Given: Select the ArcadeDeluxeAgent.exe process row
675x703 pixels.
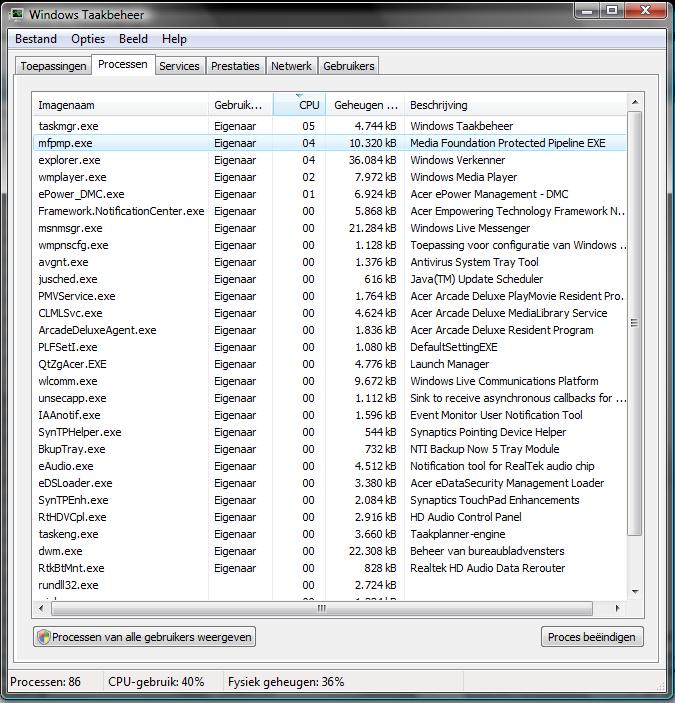Looking at the screenshot, I should coord(329,330).
